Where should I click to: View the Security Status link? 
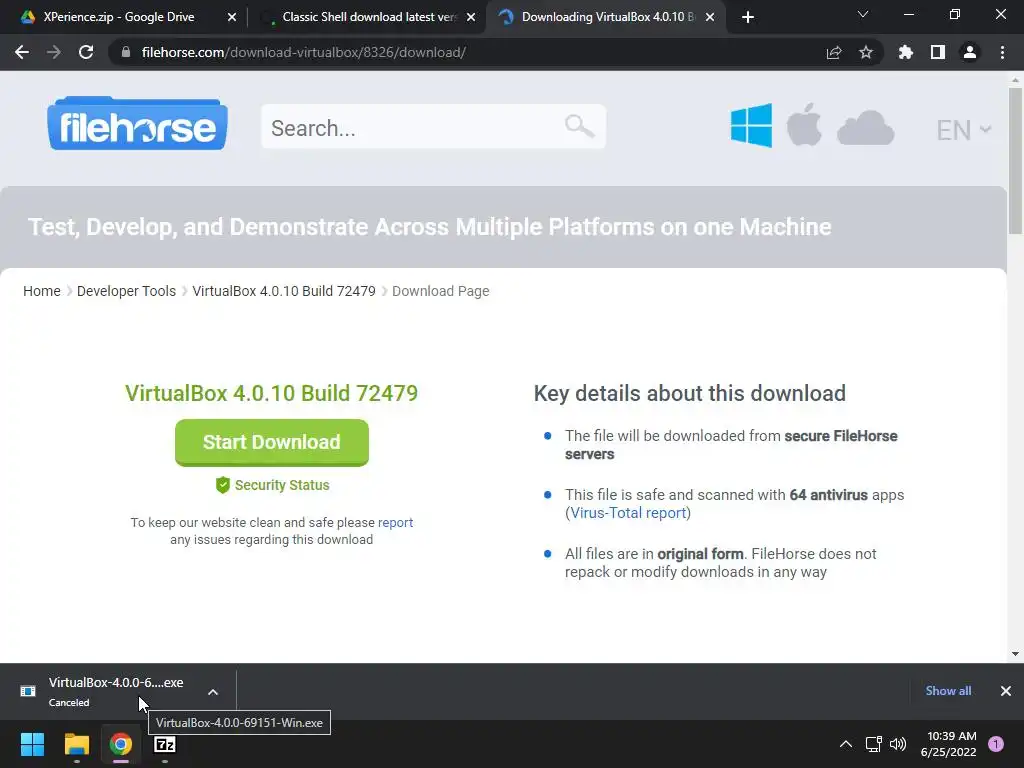point(282,485)
